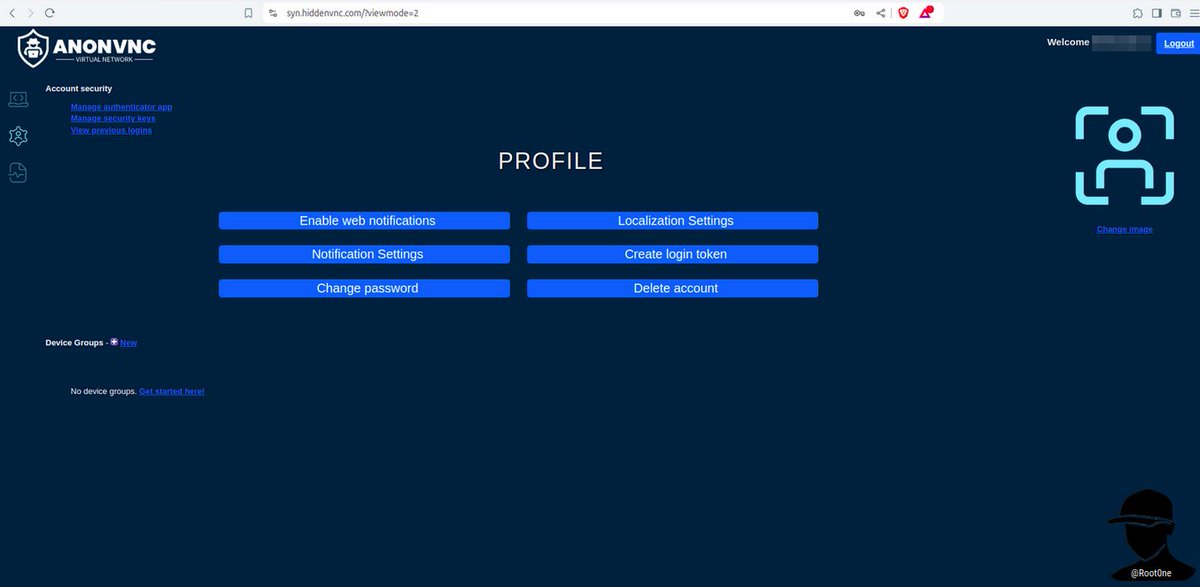Viewport: 1200px width, 587px height.
Task: Reload the page with the refresh icon
Action: click(49, 13)
